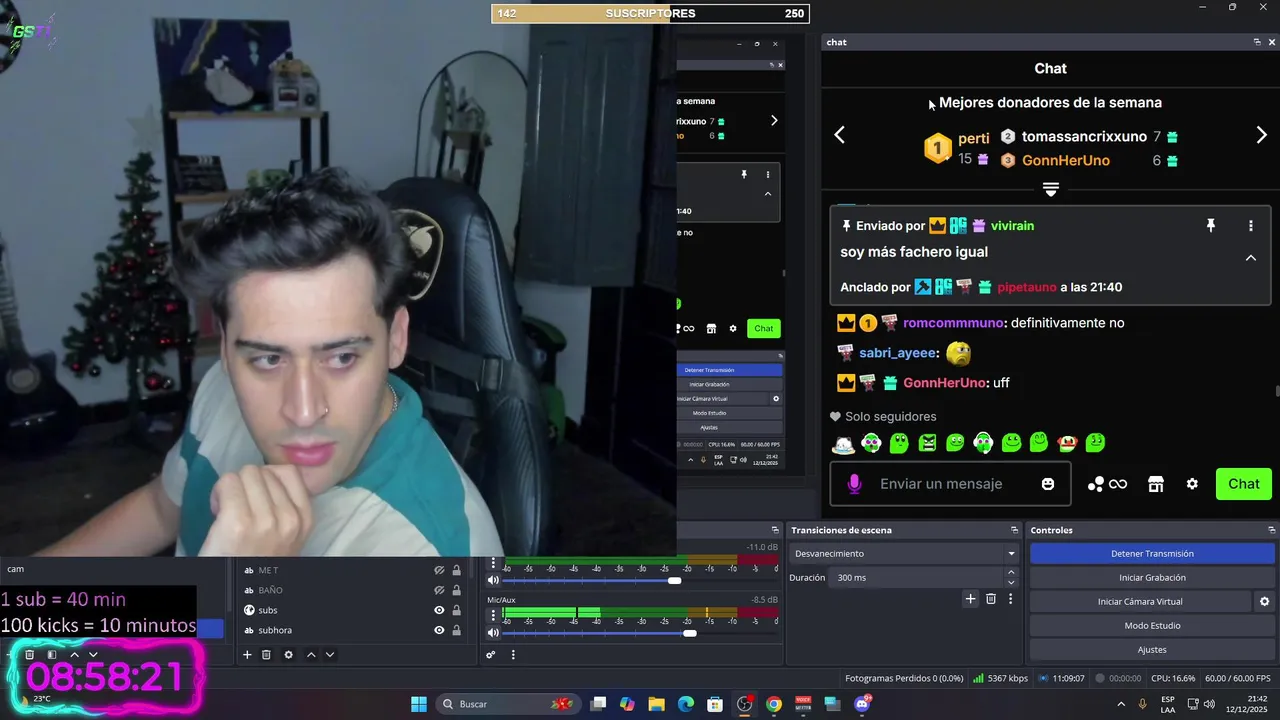Move the selected source up
The image size is (1280, 720).
(x=311, y=655)
